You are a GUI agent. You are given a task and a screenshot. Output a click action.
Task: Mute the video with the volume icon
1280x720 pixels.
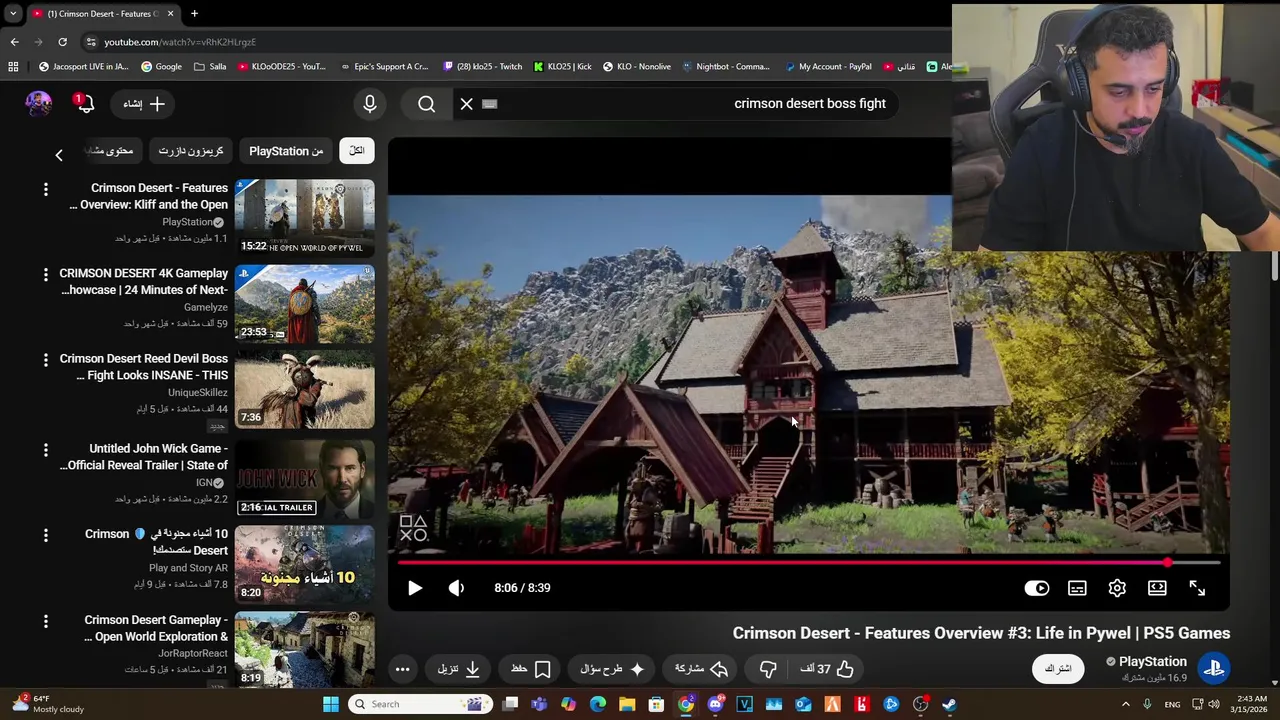(x=456, y=588)
